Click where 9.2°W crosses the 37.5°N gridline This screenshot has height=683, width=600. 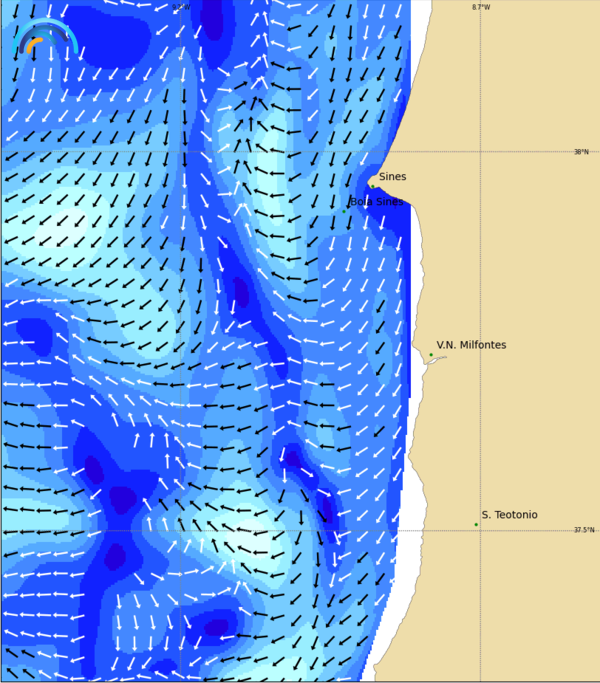click(181, 530)
